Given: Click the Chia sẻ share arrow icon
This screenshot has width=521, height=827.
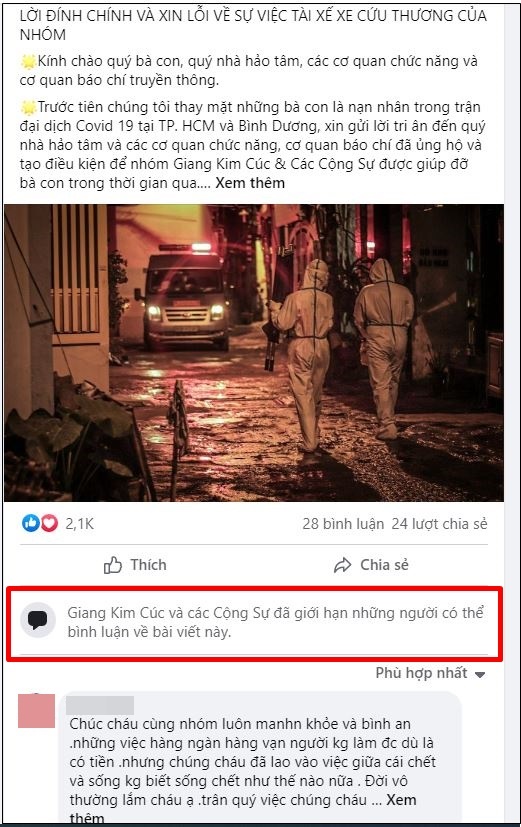Looking at the screenshot, I should click(x=342, y=565).
